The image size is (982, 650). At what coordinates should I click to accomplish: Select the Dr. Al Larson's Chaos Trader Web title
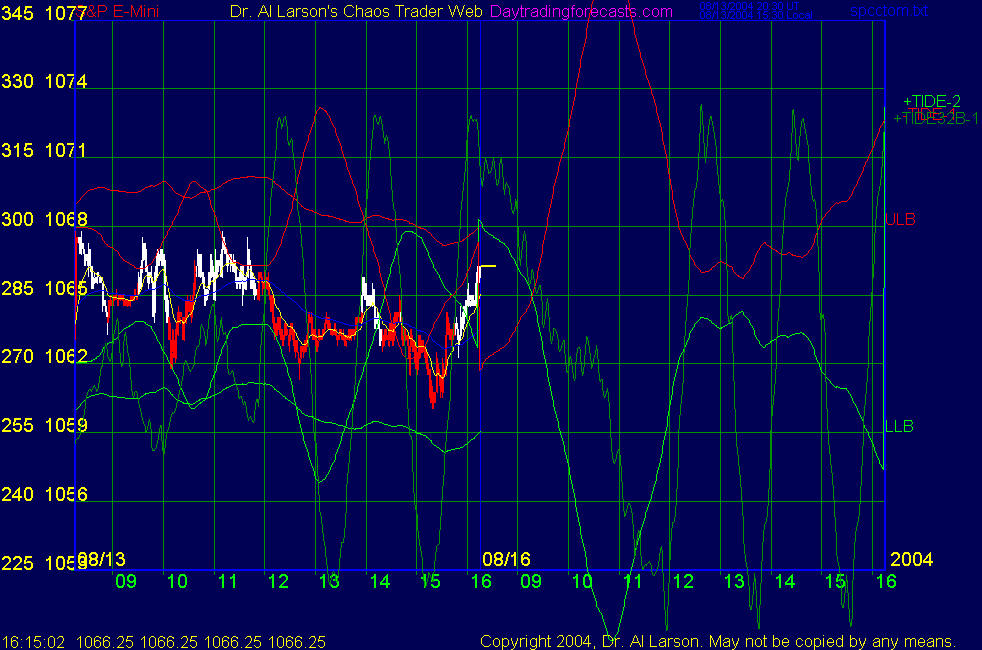(356, 11)
